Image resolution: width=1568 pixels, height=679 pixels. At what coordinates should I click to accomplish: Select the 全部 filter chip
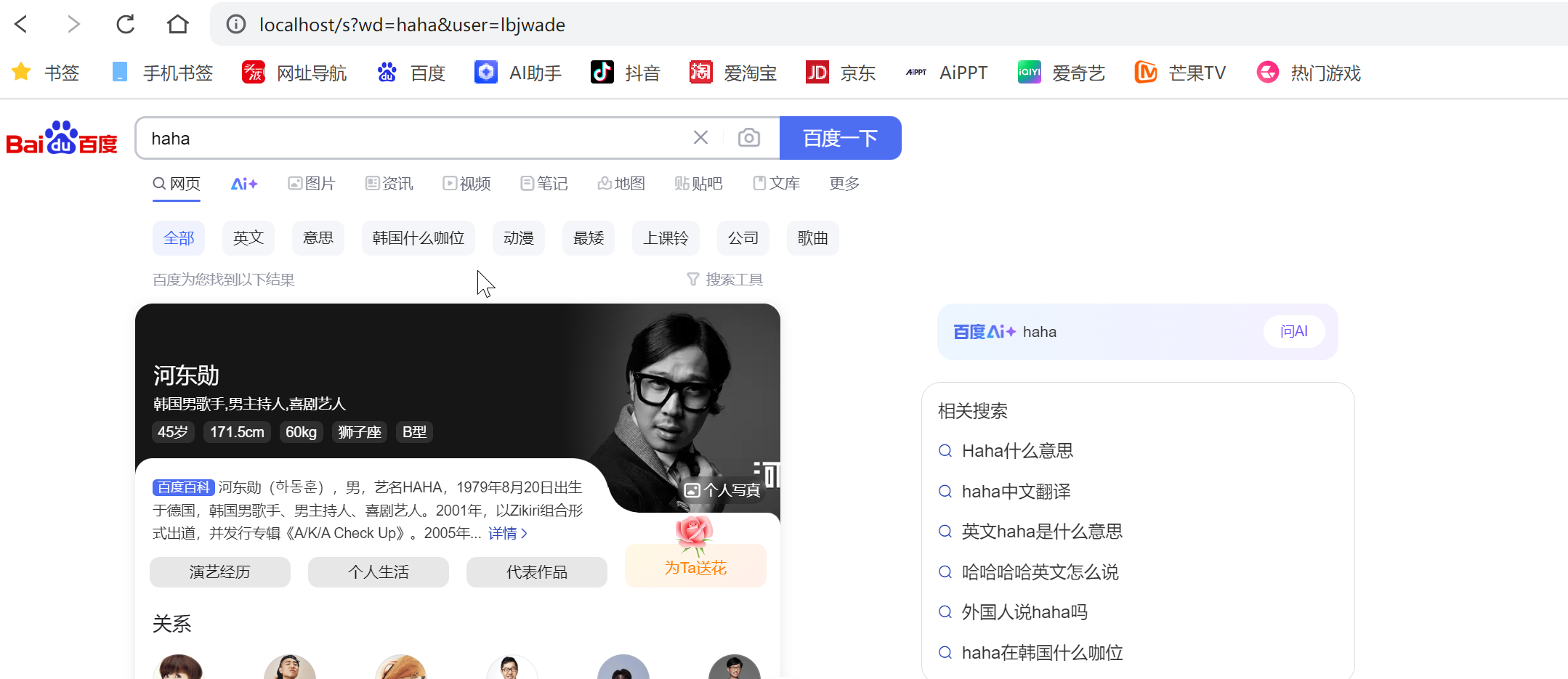pos(179,238)
